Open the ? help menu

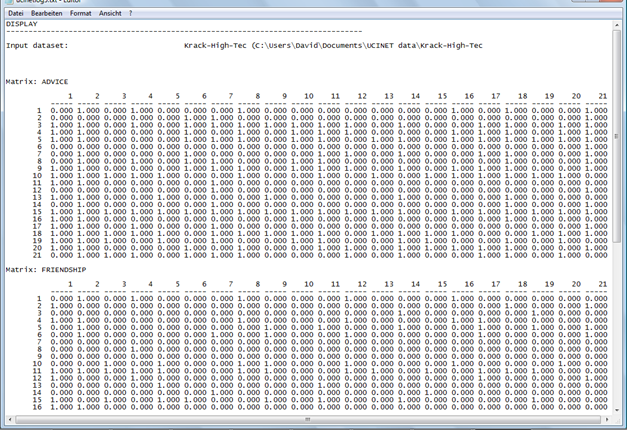pos(130,13)
